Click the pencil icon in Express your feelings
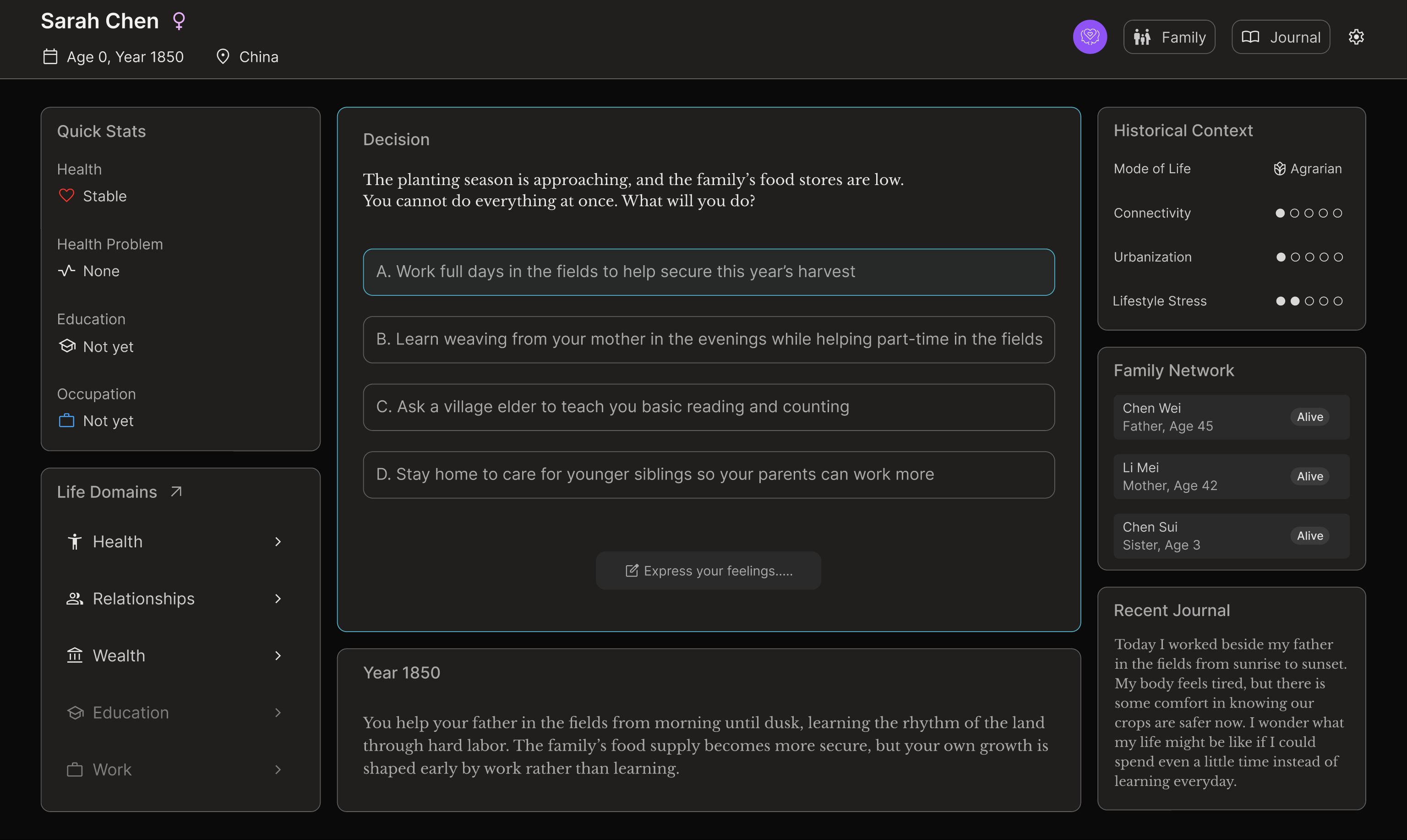This screenshot has width=1407, height=840. [632, 571]
